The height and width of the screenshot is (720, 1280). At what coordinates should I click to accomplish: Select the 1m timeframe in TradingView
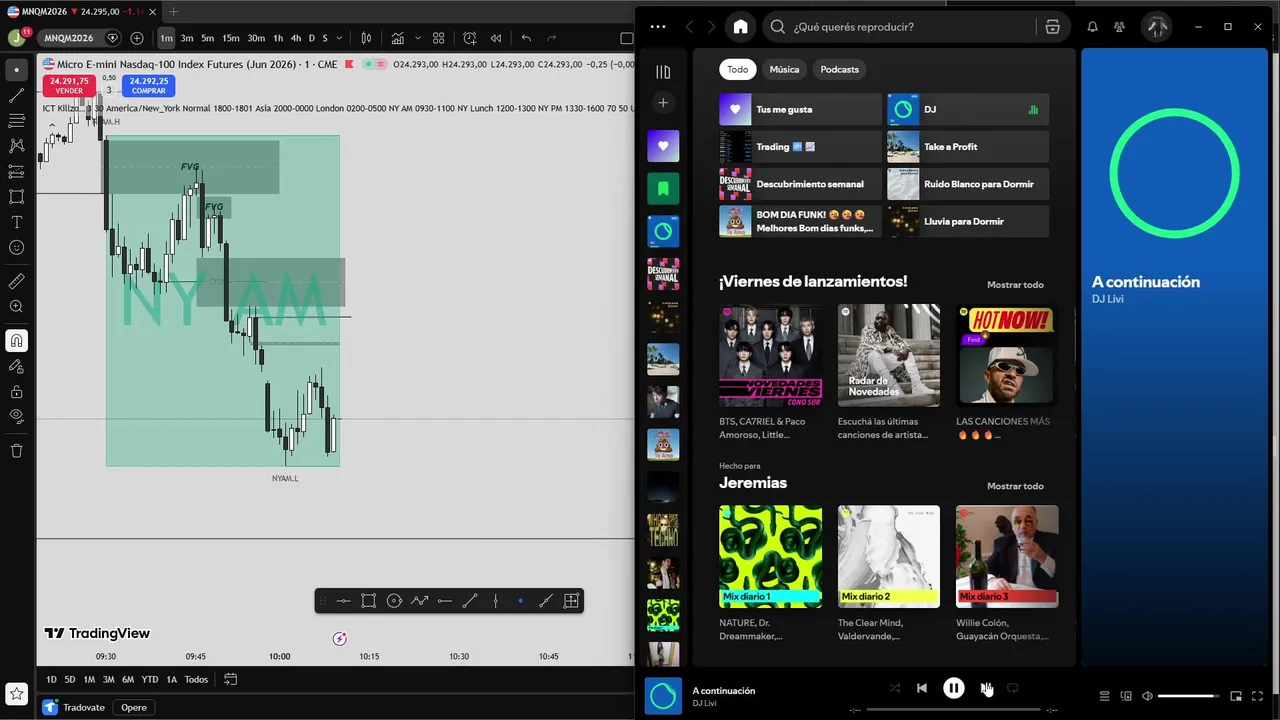[166, 38]
